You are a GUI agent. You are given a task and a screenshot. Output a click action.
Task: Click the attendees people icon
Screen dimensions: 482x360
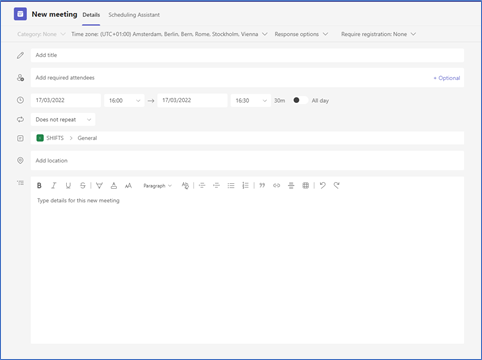20,78
